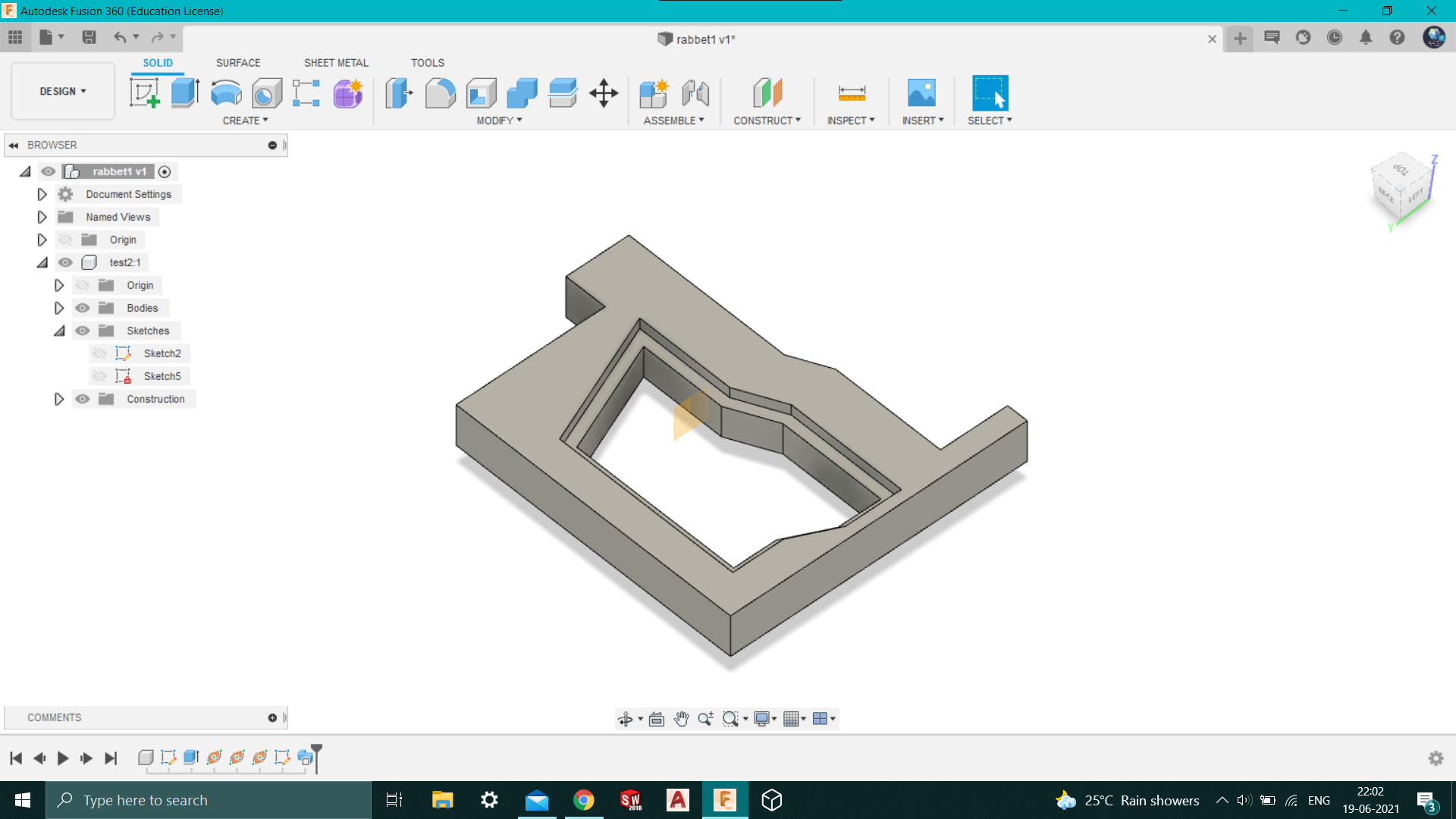Open the DESIGN workspace dropdown
Screen dimensions: 1456x819
point(63,91)
